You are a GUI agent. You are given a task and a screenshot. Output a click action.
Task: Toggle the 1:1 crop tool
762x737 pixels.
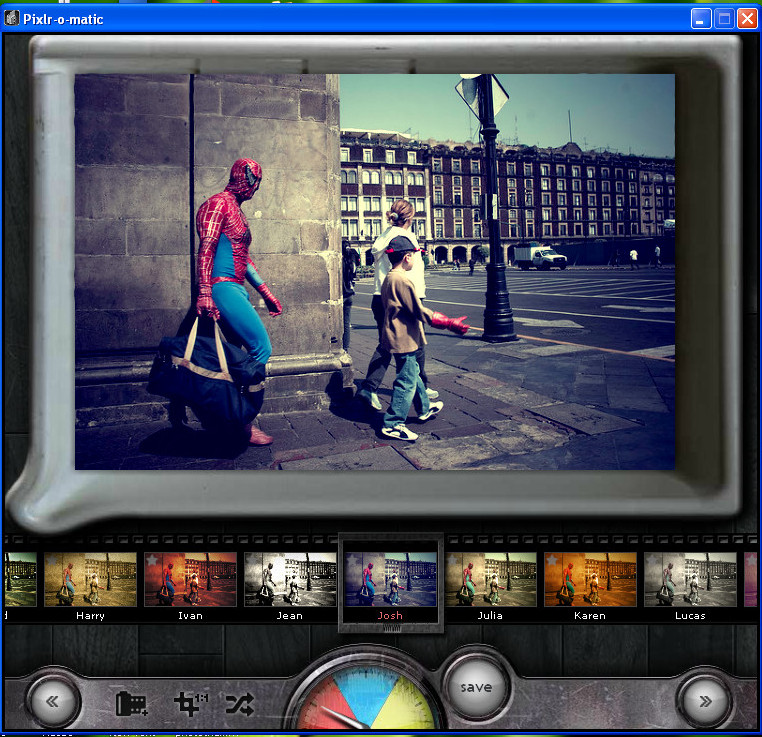click(190, 704)
